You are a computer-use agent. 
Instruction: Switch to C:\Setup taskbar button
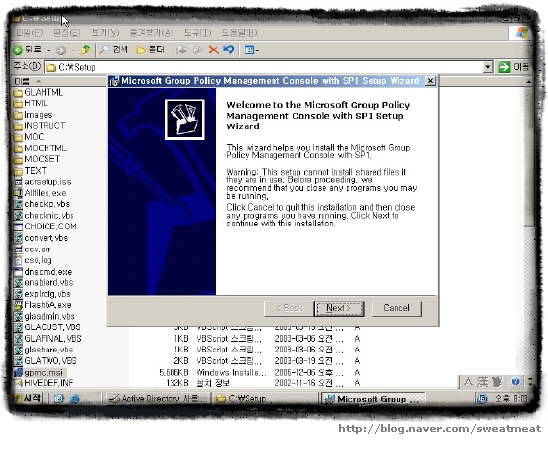(x=265, y=398)
